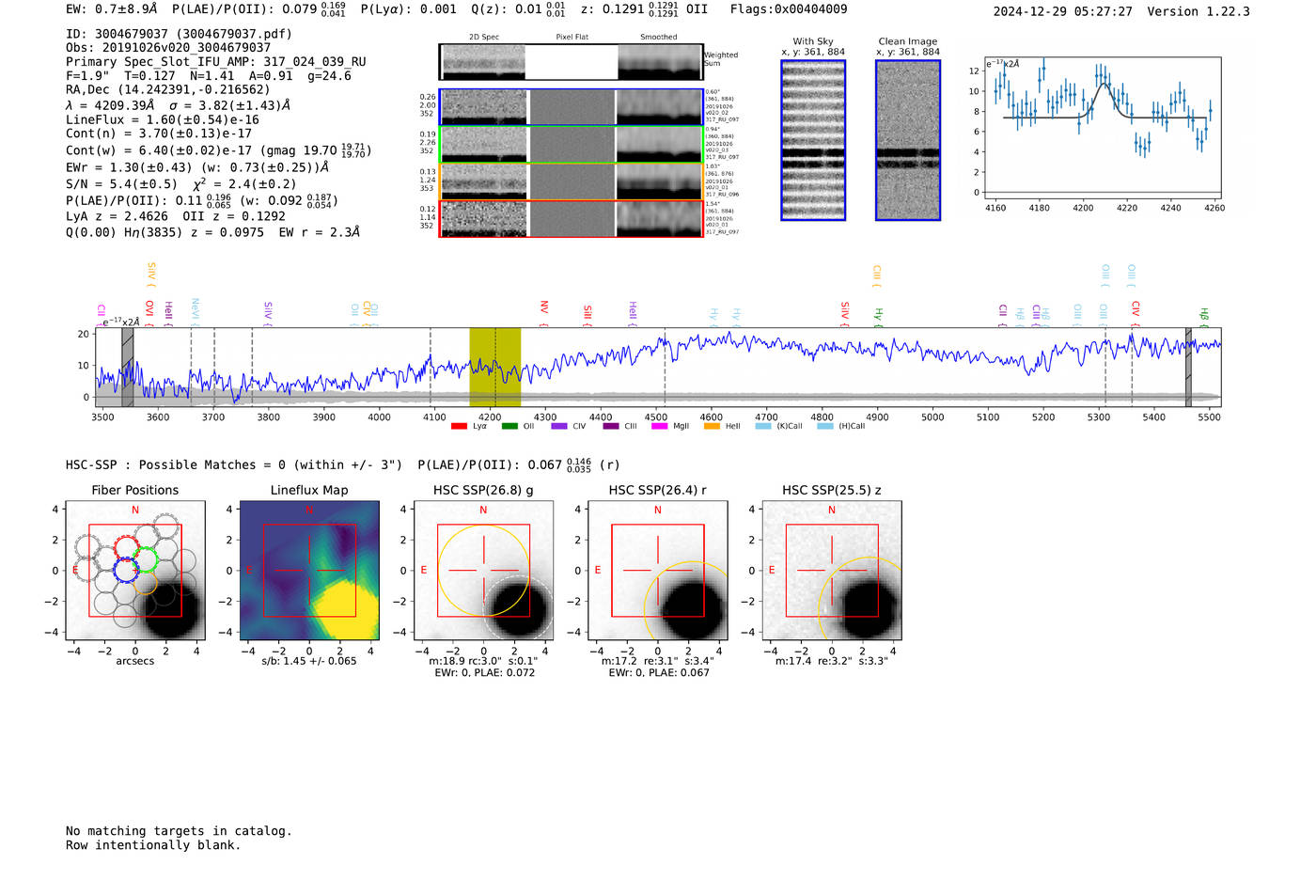
Task: Open the Clean Image cutout
Action: [908, 140]
